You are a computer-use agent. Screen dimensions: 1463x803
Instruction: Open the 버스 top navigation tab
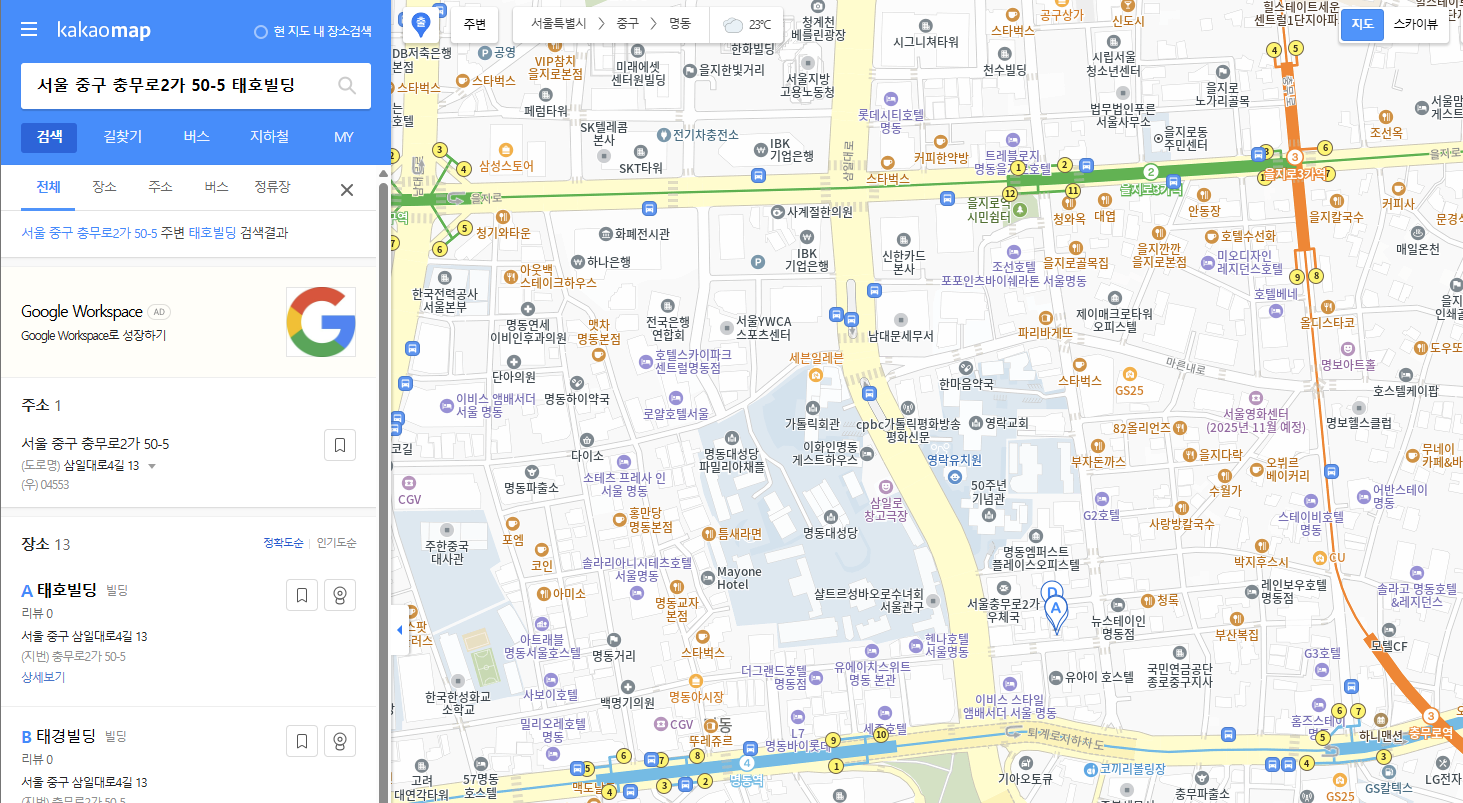(197, 137)
